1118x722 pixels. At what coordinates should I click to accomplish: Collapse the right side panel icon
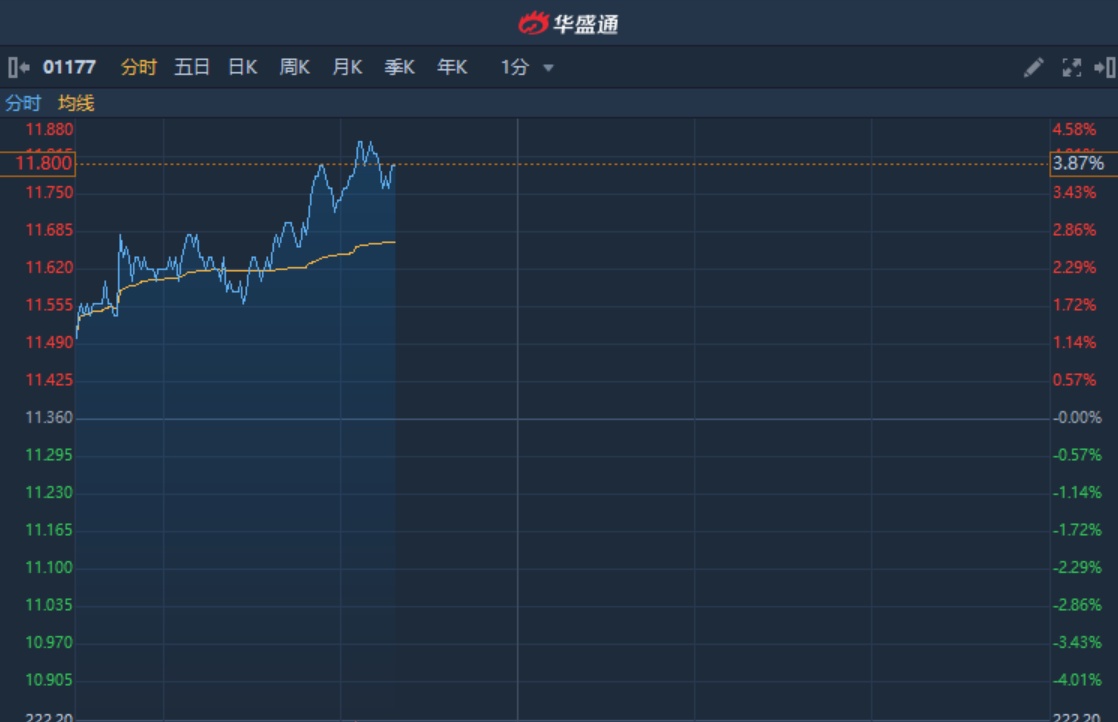[x=1104, y=67]
